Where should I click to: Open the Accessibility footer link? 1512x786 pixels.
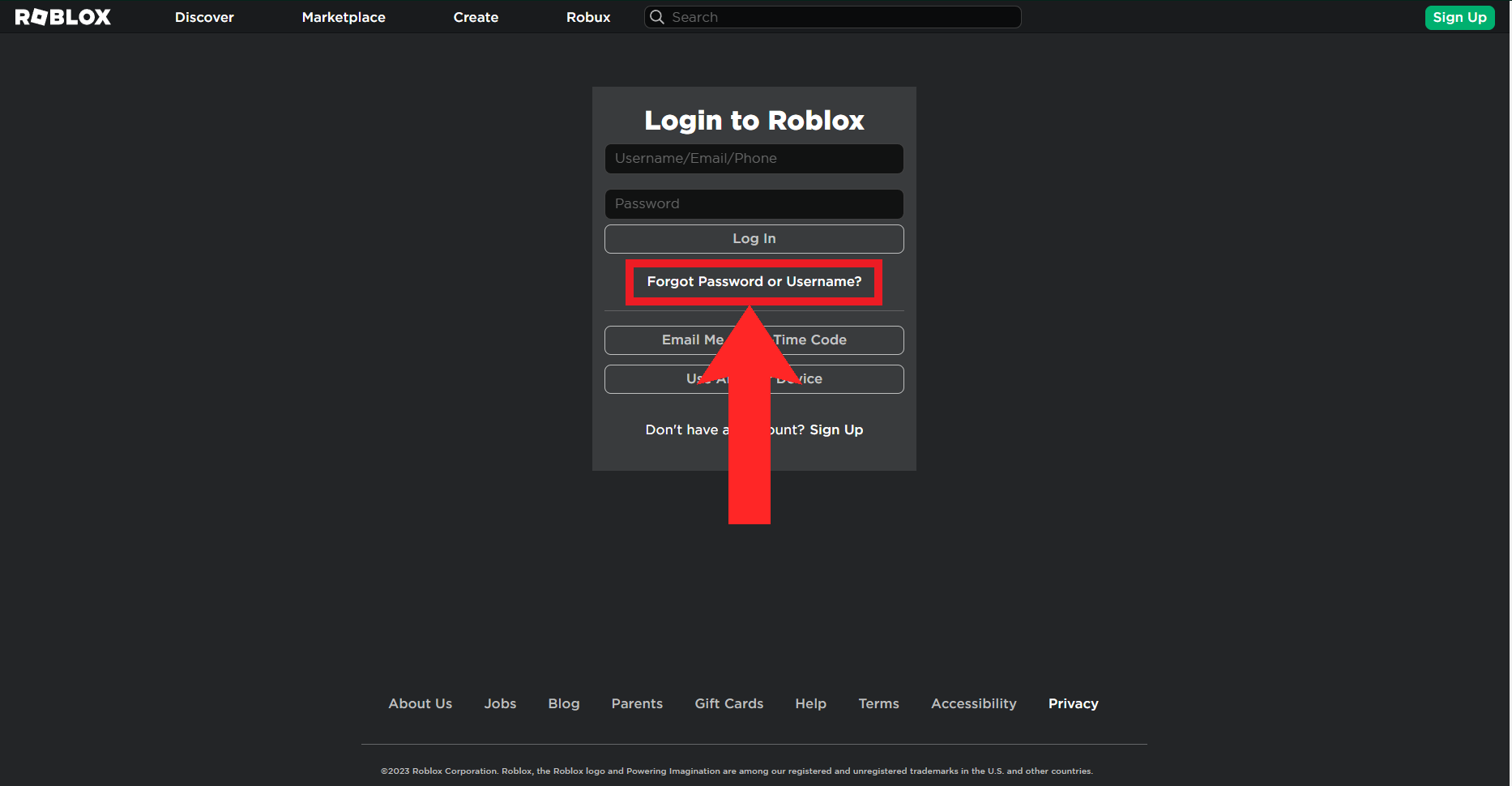click(x=974, y=703)
